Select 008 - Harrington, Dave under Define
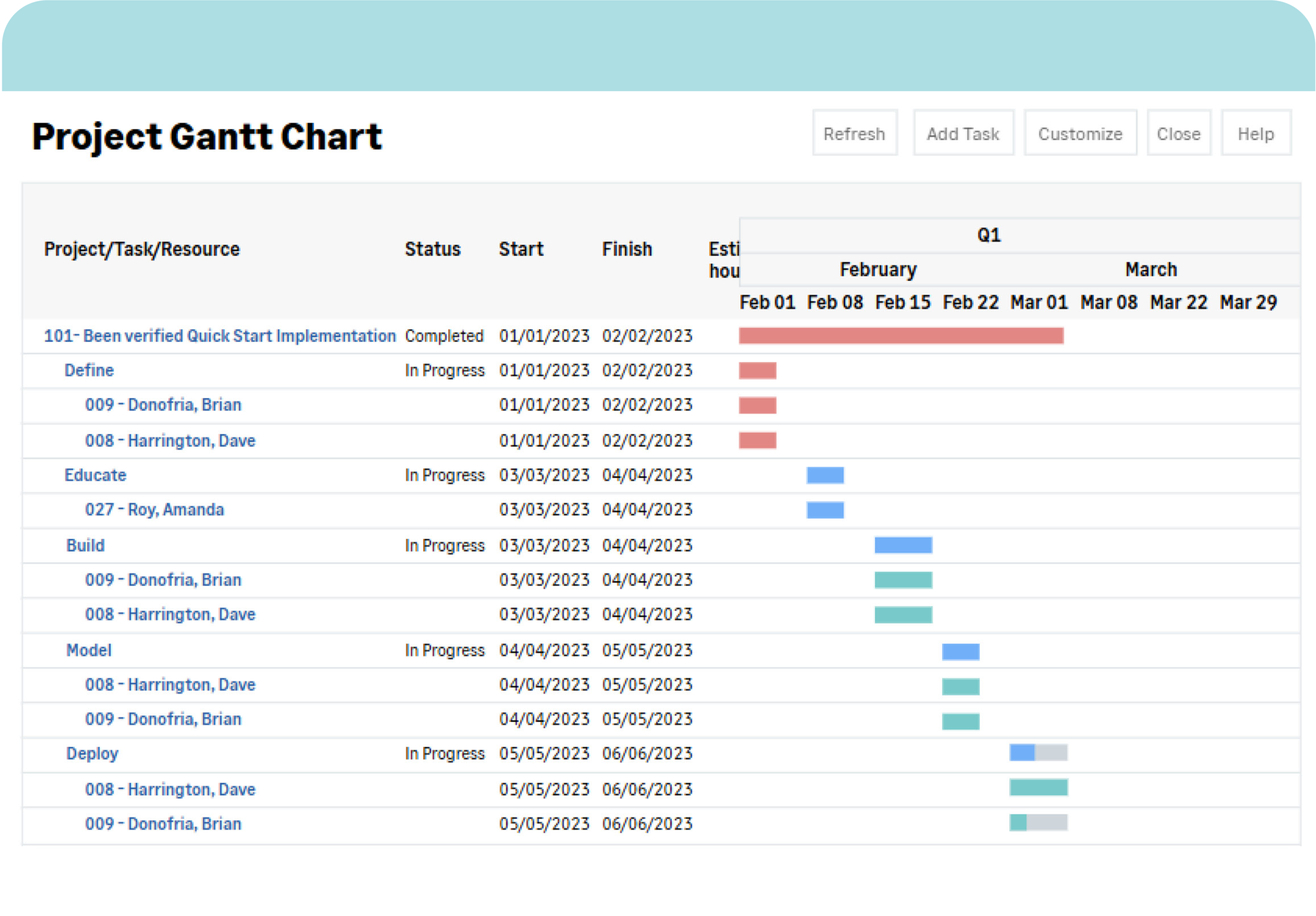 [x=170, y=440]
